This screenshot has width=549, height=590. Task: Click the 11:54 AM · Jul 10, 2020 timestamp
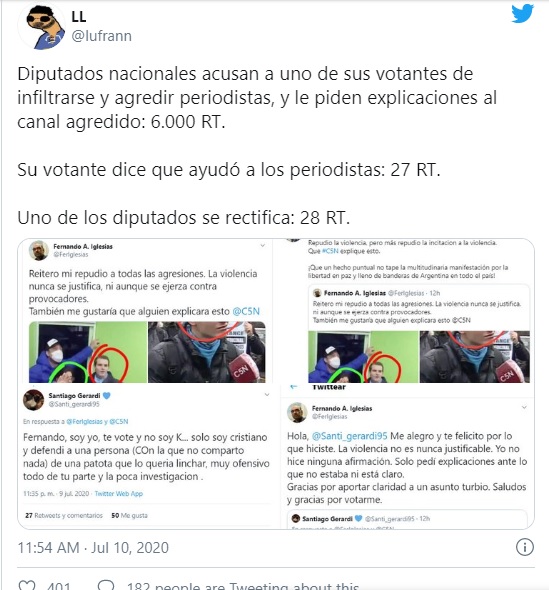(93, 548)
